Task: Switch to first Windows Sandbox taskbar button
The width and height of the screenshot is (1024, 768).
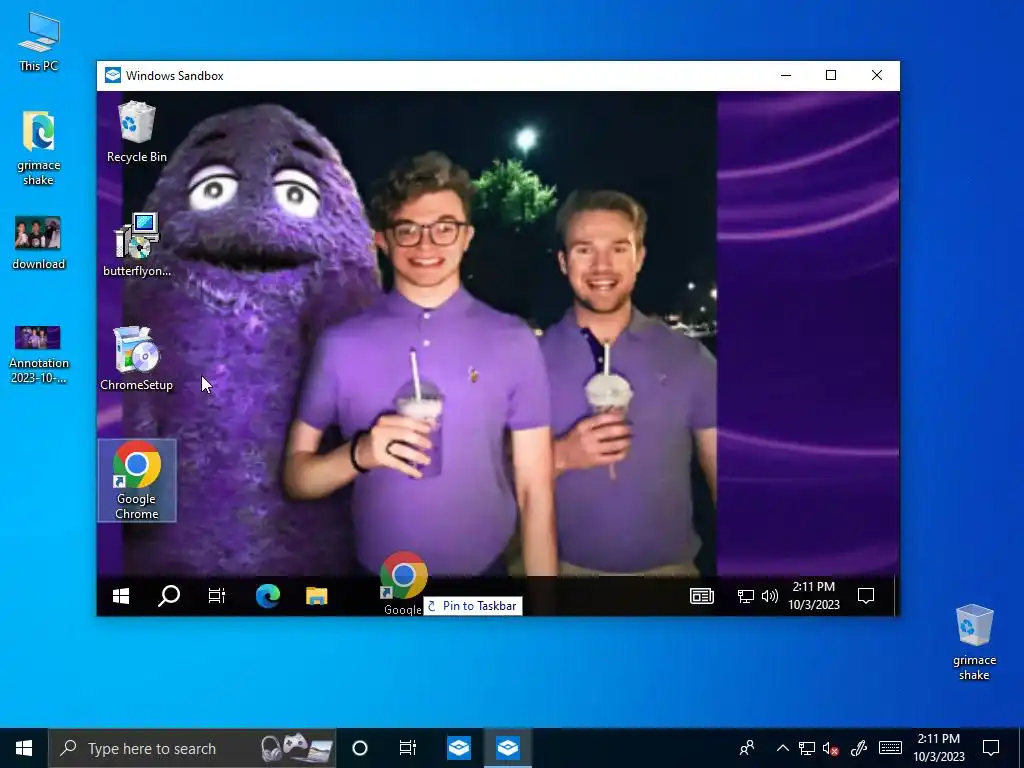Action: click(x=459, y=748)
